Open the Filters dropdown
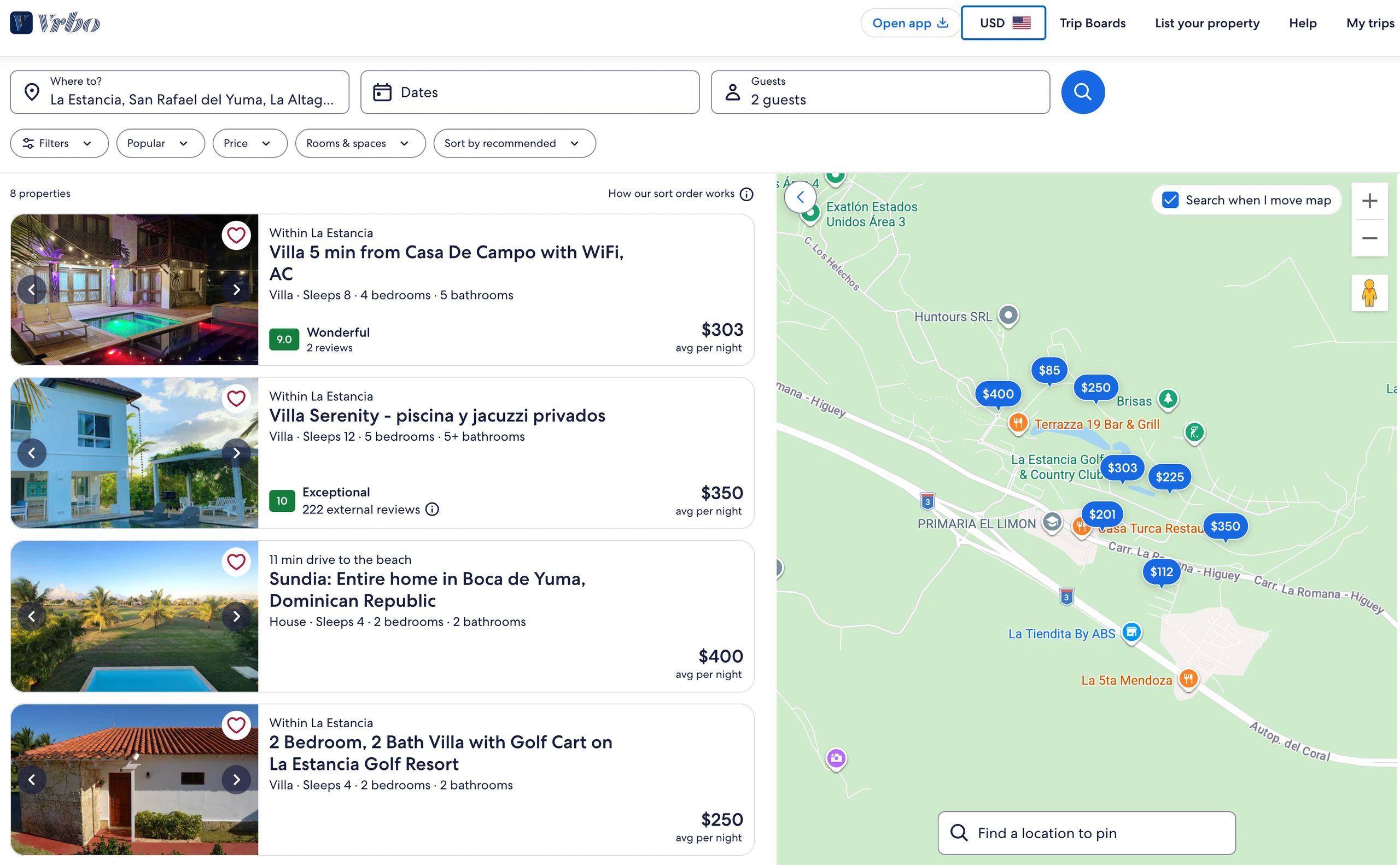The image size is (1400, 865). (x=59, y=143)
